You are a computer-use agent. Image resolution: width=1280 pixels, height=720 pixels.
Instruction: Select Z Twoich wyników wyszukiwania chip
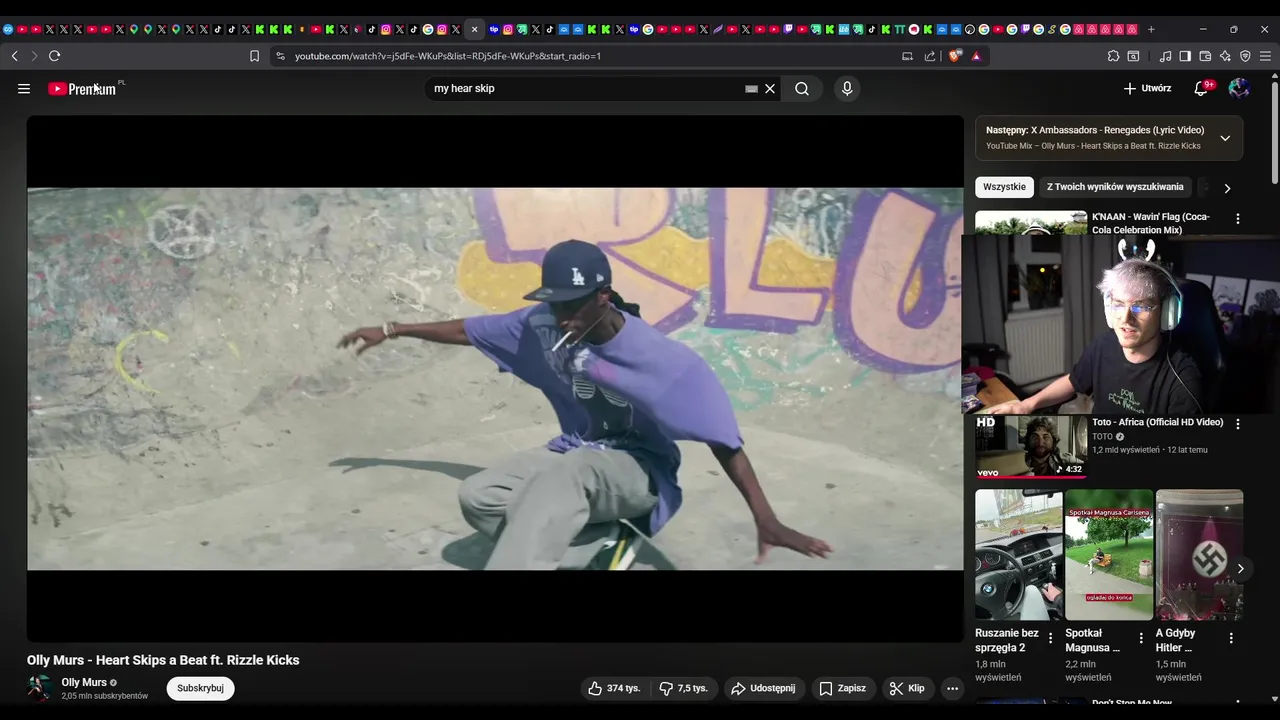pos(1115,187)
